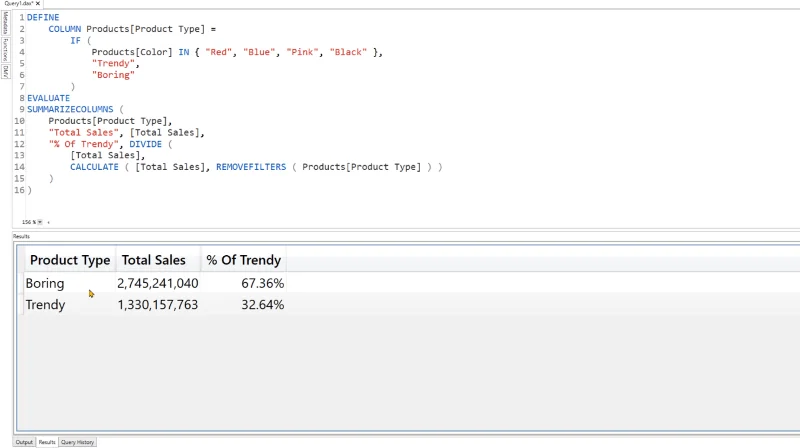Image resolution: width=800 pixels, height=448 pixels.
Task: Open the Functions side panel tab
Action: click(6, 49)
